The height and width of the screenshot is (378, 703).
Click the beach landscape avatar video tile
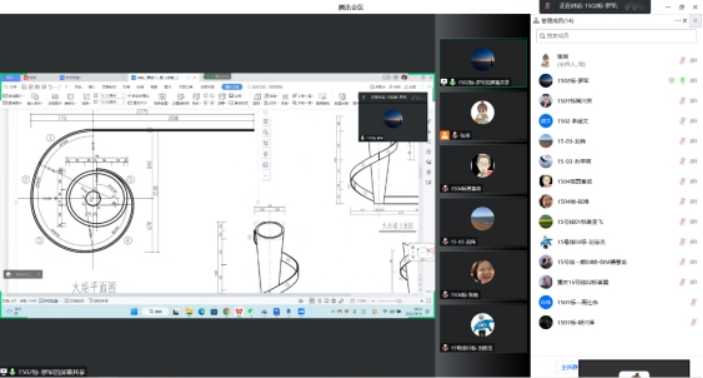pos(483,222)
